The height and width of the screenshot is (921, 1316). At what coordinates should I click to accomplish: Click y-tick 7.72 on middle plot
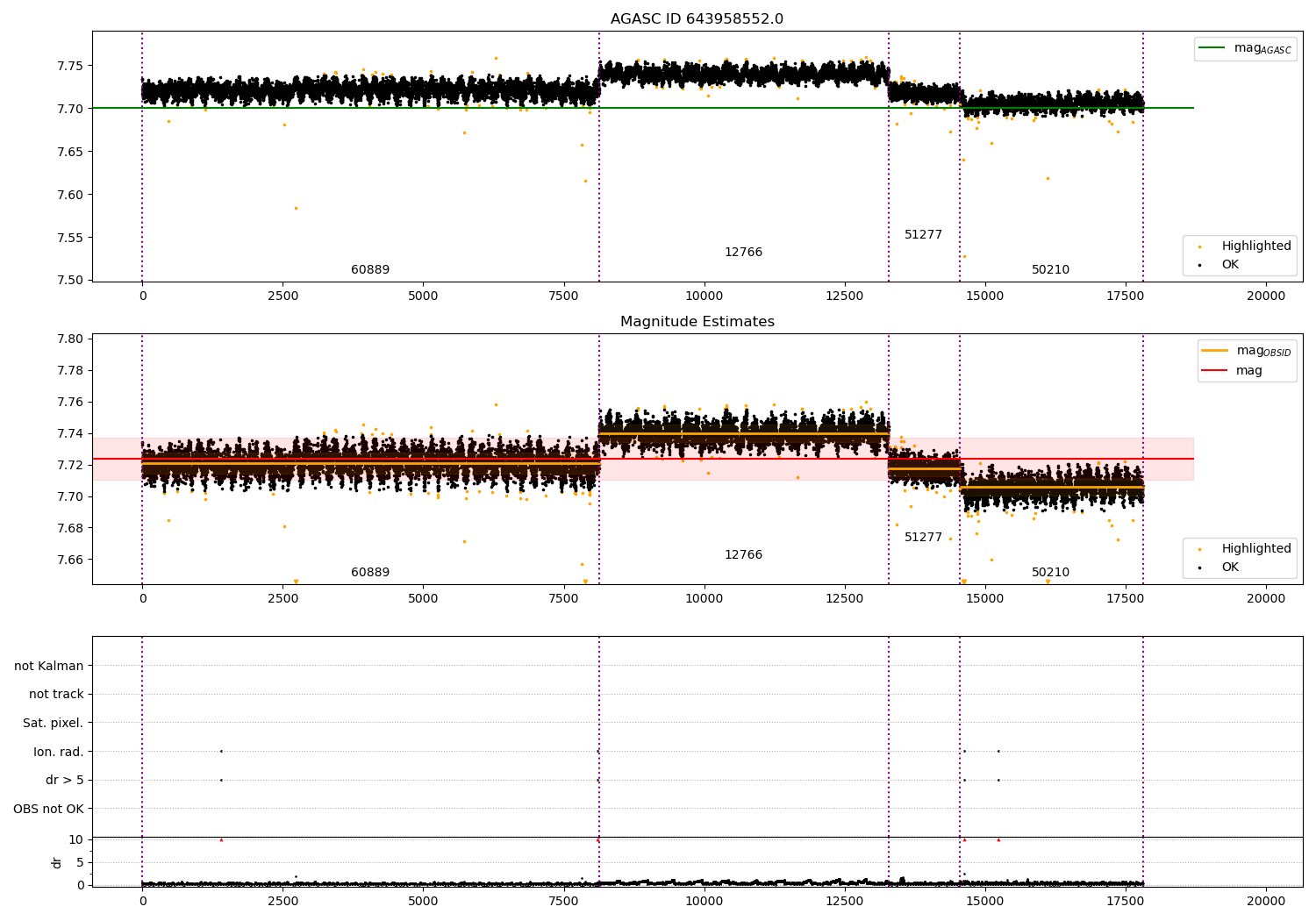[x=70, y=465]
